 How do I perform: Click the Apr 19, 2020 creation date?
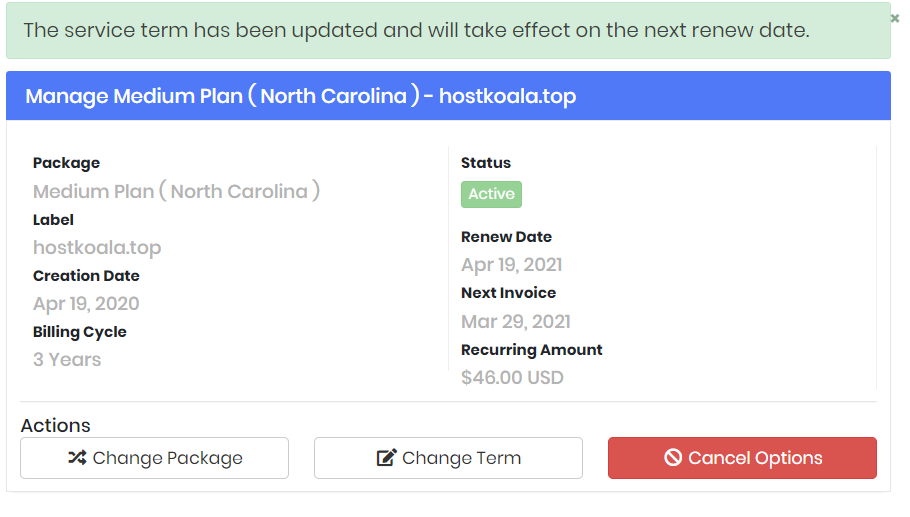86,303
